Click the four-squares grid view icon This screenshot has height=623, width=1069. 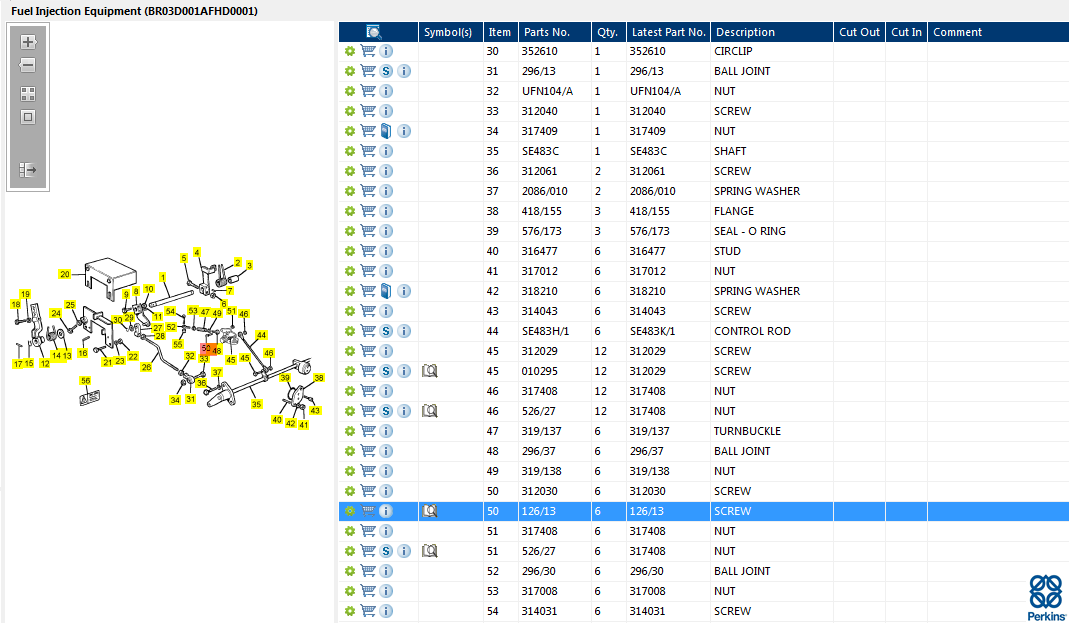28,94
